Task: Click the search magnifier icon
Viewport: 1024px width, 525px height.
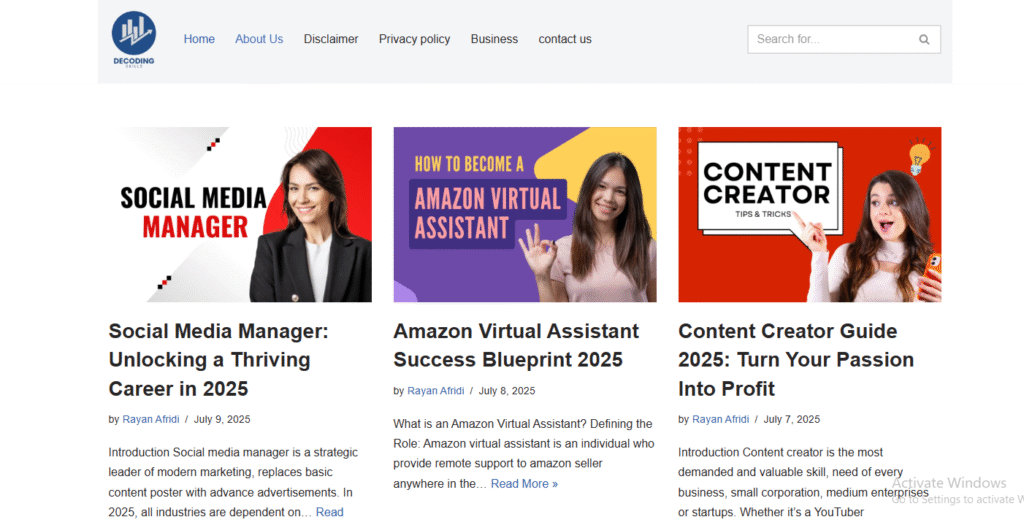Action: [924, 40]
